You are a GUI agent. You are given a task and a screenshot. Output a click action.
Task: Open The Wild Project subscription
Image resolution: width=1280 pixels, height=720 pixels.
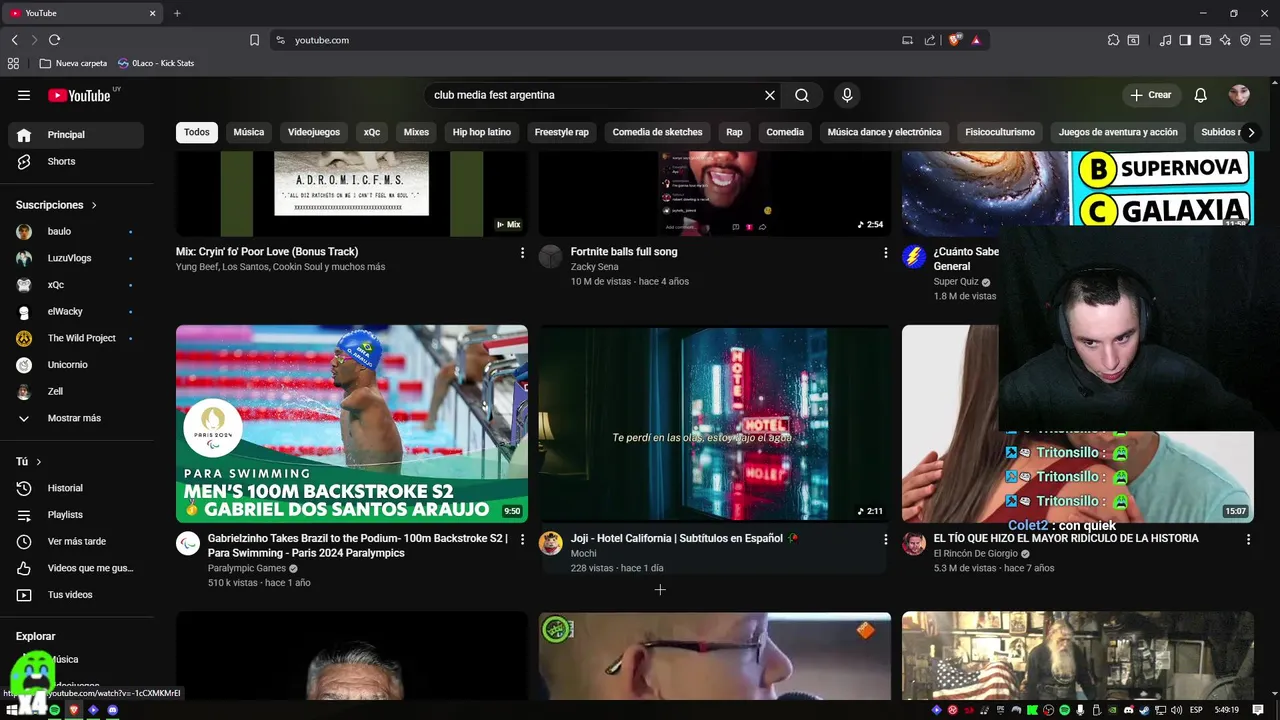76,338
